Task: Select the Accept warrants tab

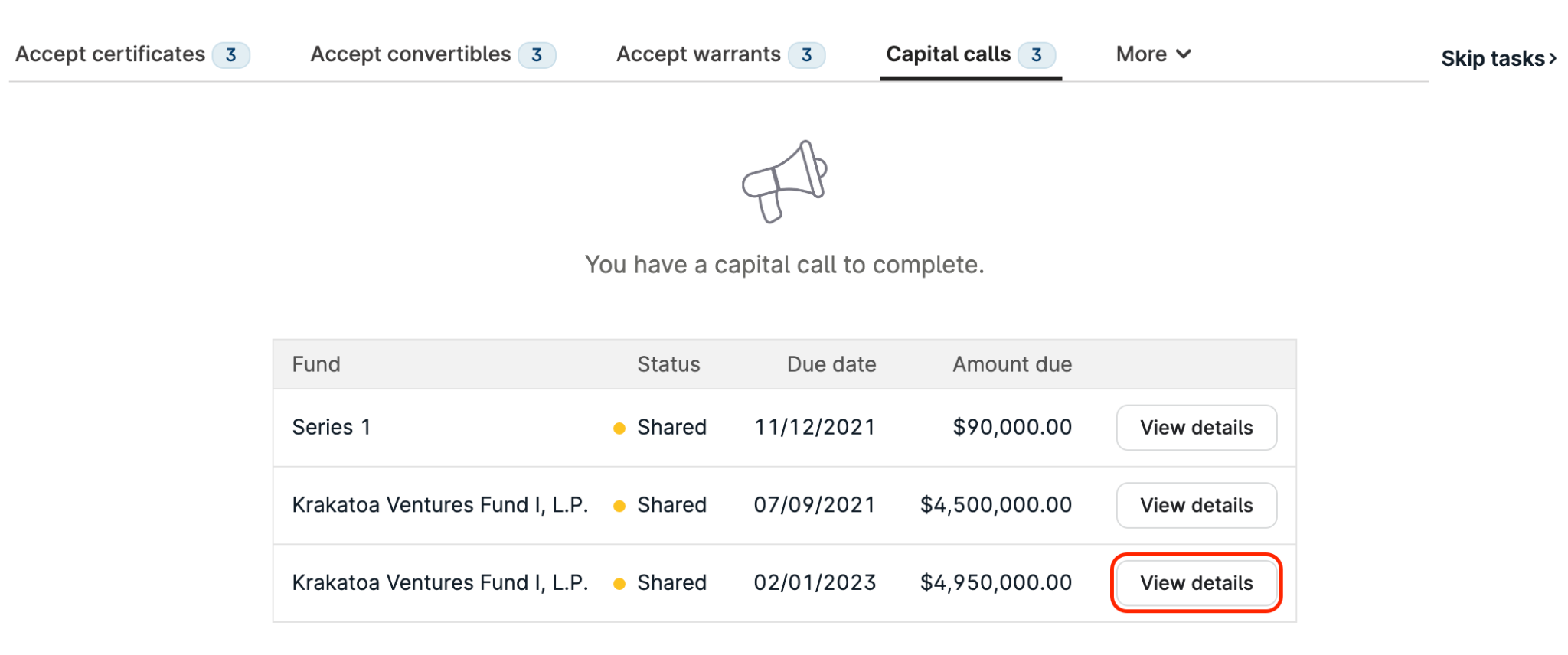Action: 697,54
